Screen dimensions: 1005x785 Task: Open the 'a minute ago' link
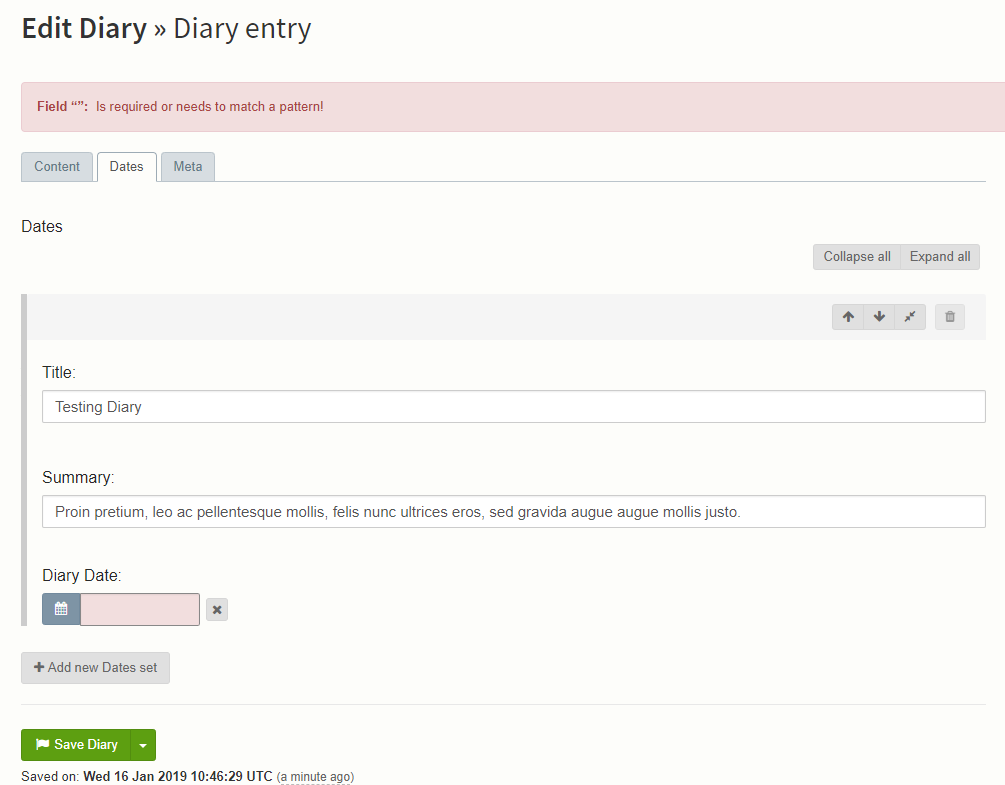(315, 776)
